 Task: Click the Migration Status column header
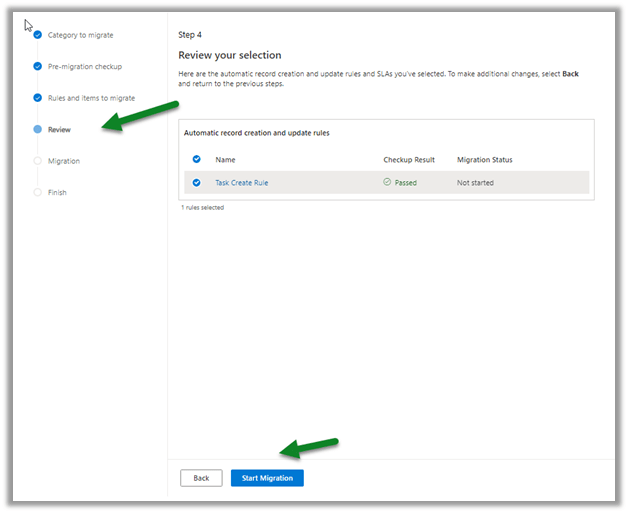[x=485, y=160]
